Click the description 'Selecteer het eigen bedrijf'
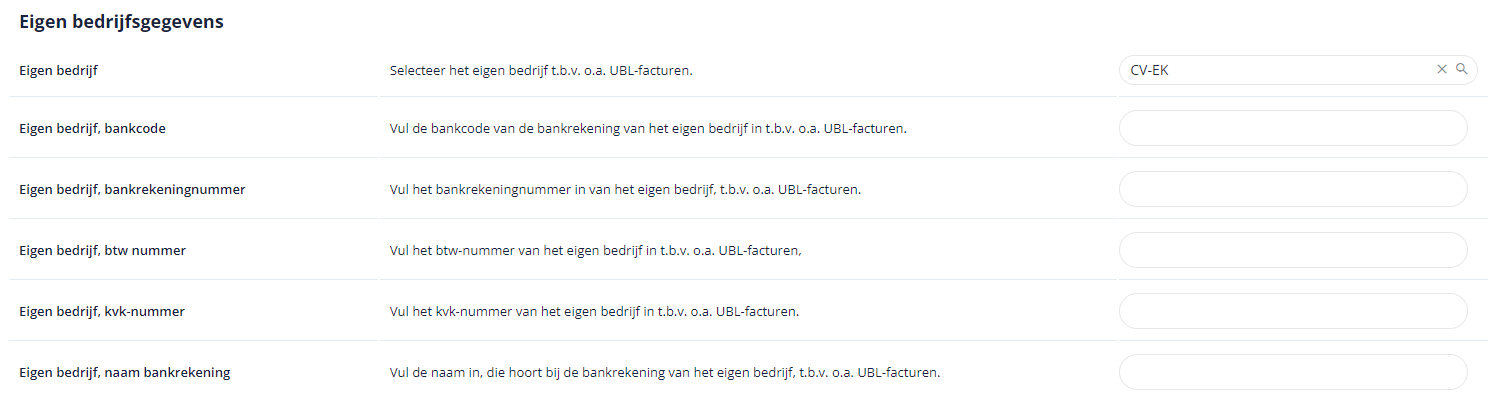This screenshot has height=401, width=1491. 541,70
